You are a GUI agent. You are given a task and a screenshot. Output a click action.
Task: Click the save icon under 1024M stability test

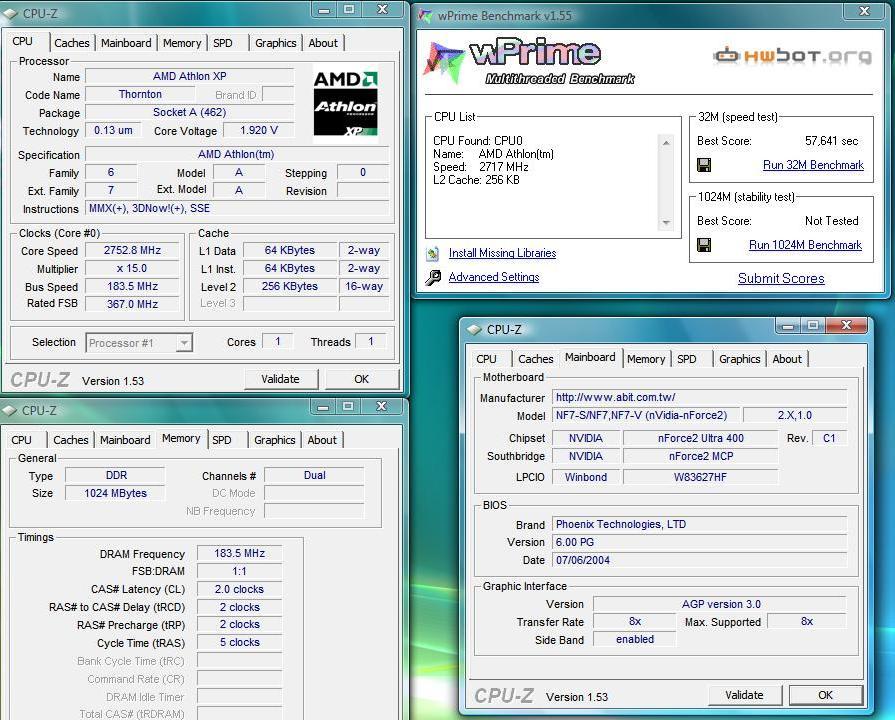[x=704, y=245]
